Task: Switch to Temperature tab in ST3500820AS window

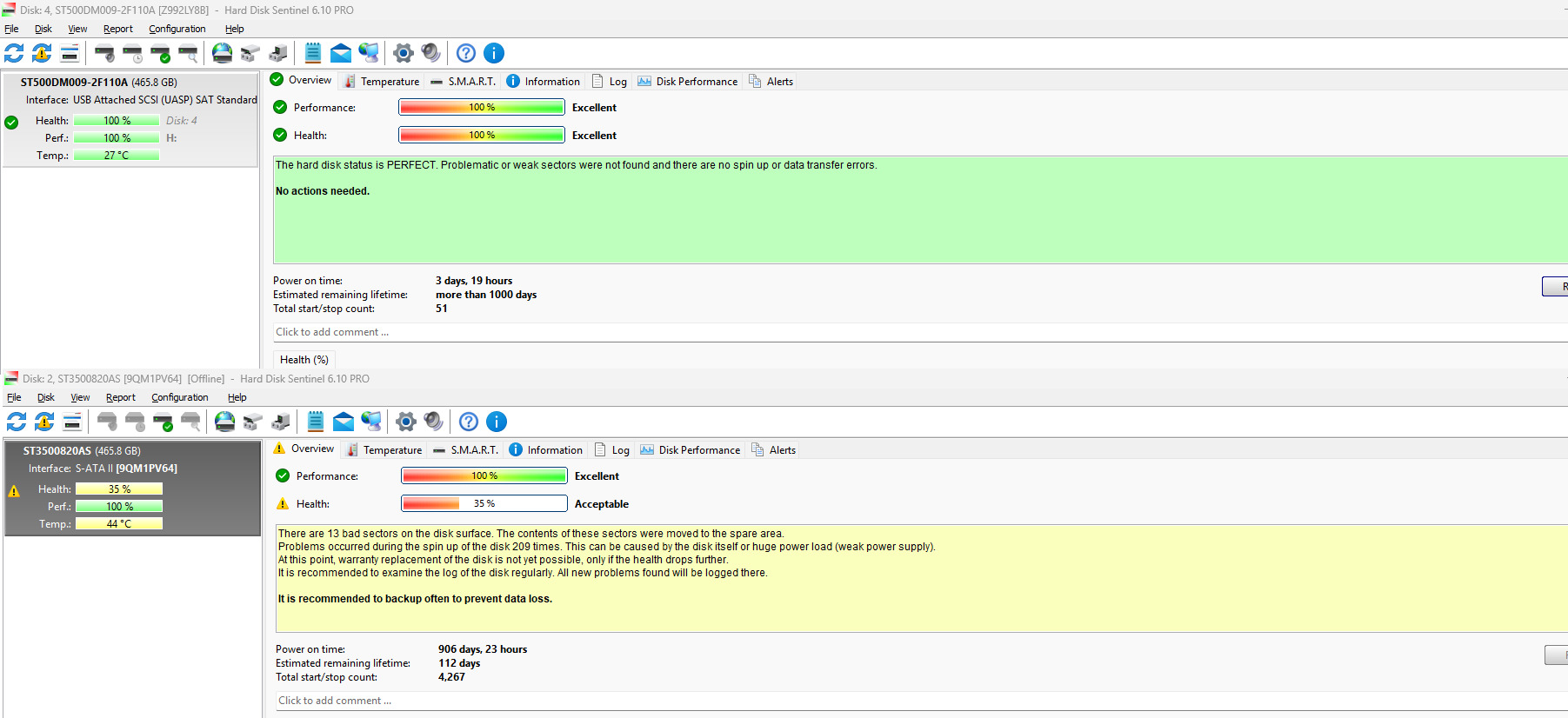Action: click(384, 449)
